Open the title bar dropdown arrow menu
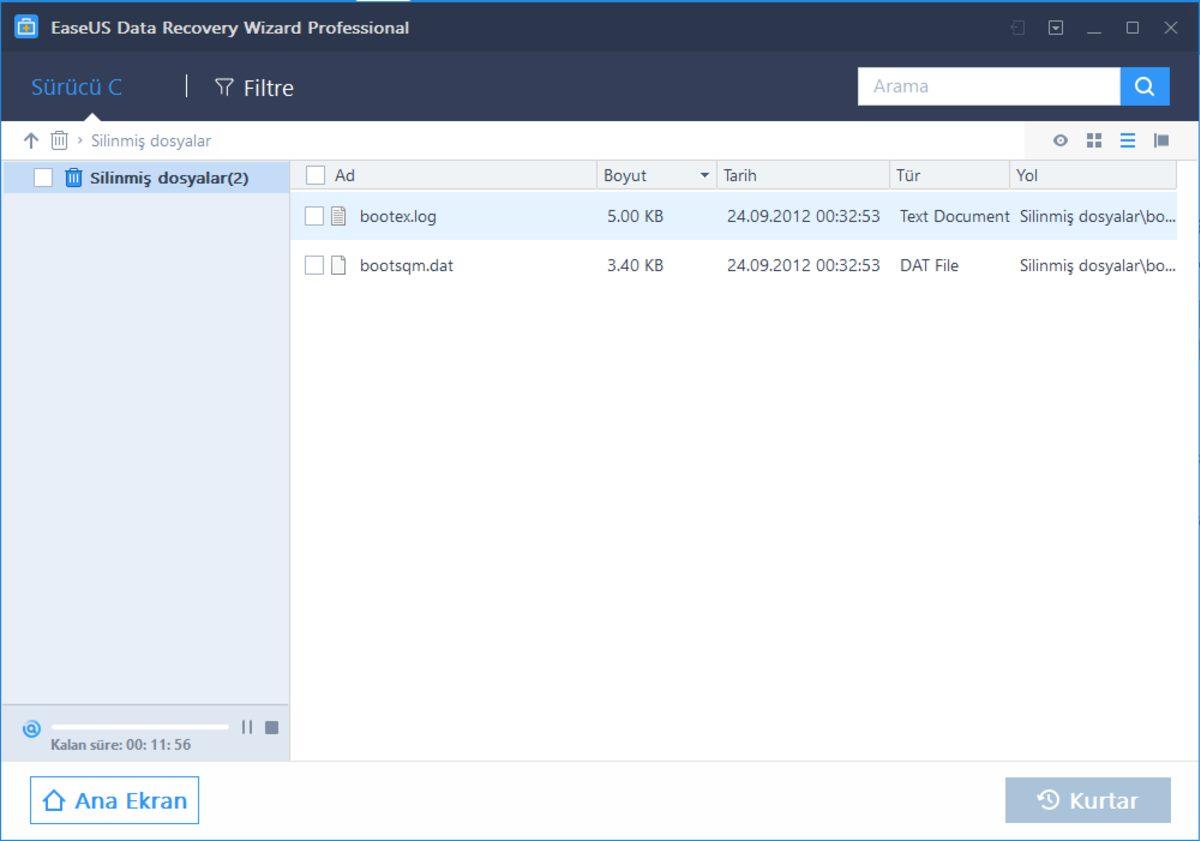The image size is (1200, 841). [1054, 28]
